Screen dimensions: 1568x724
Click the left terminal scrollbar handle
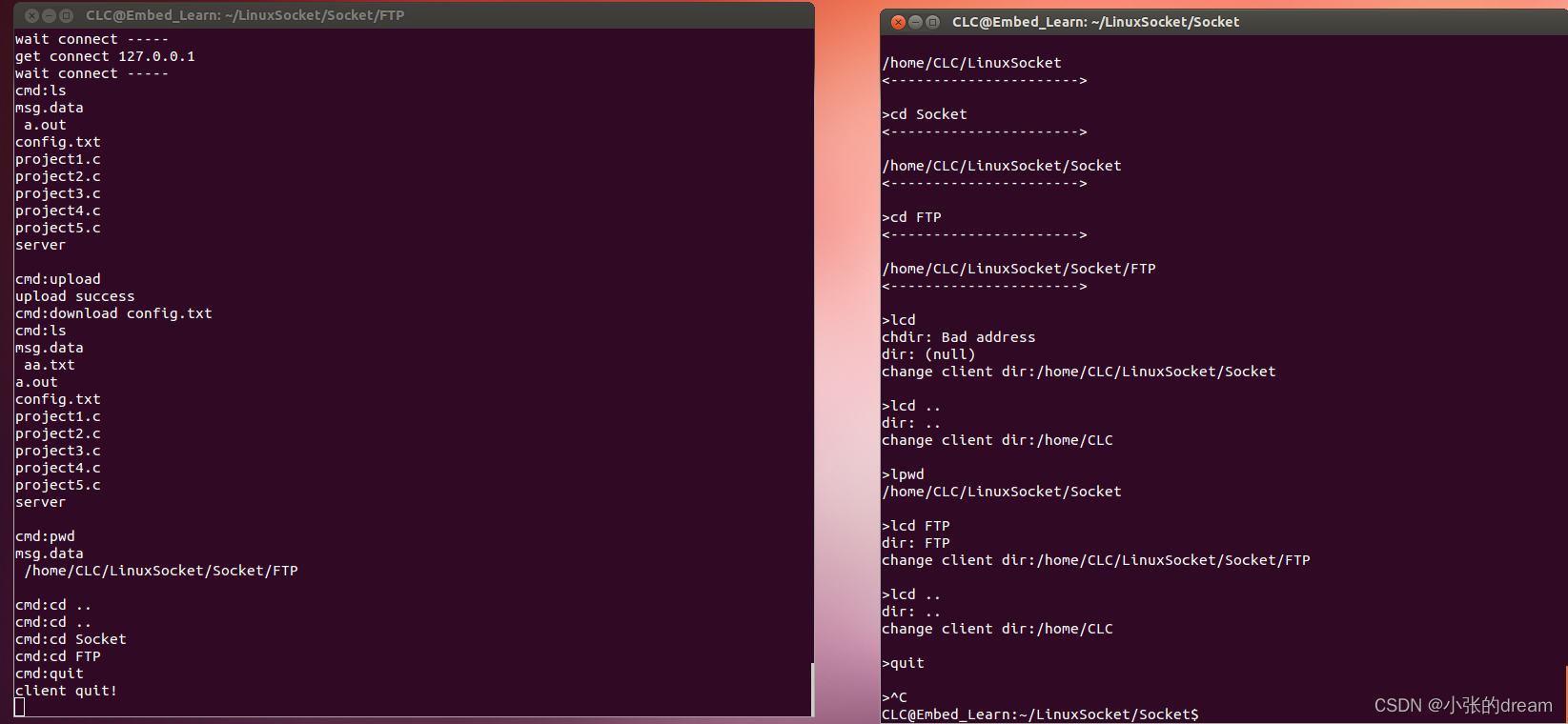pyautogui.click(x=812, y=689)
